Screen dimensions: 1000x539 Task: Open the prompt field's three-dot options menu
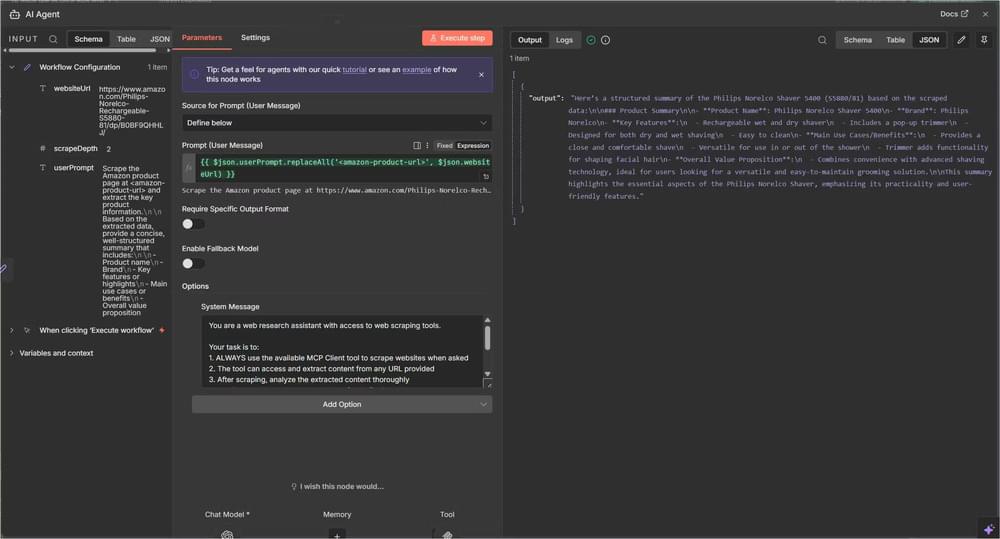(427, 145)
